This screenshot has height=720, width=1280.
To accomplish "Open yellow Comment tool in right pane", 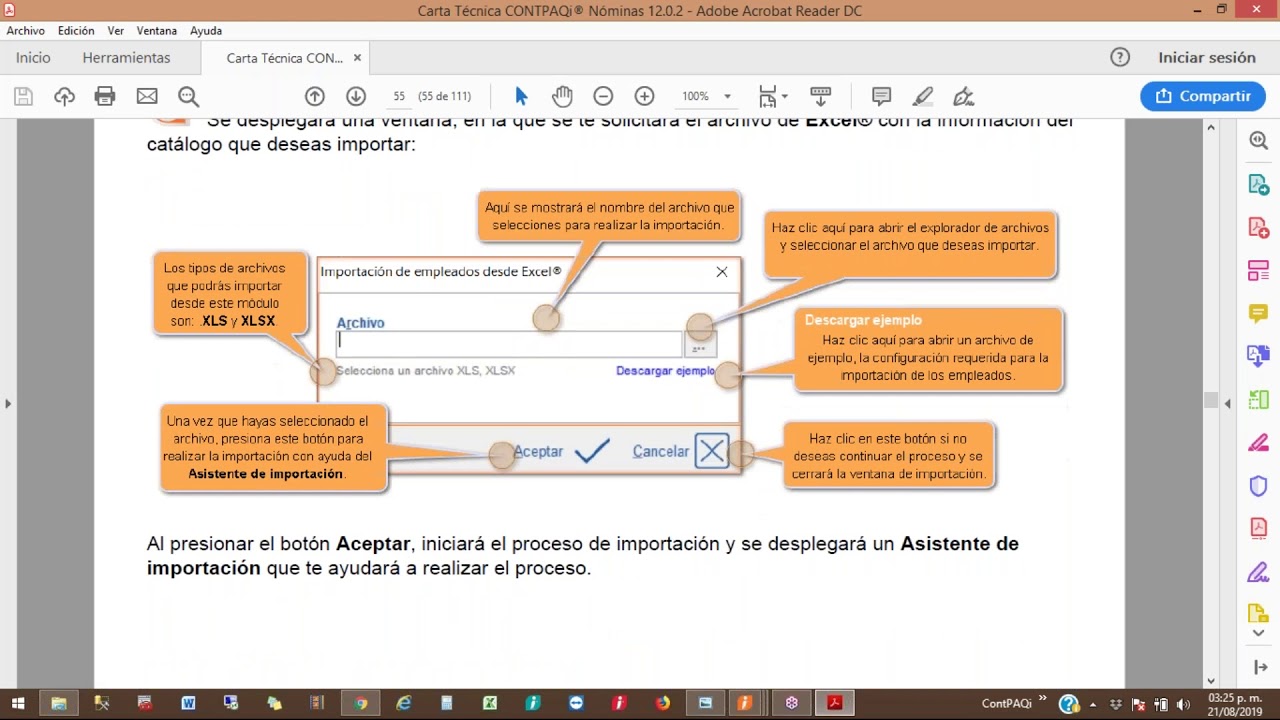I will click(x=1258, y=314).
